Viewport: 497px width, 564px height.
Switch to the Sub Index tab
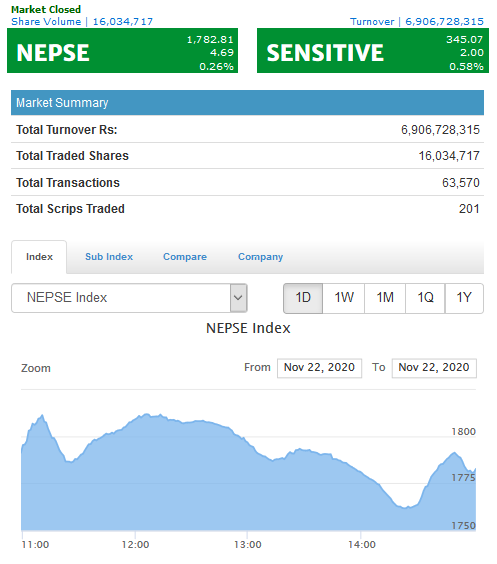tap(109, 257)
